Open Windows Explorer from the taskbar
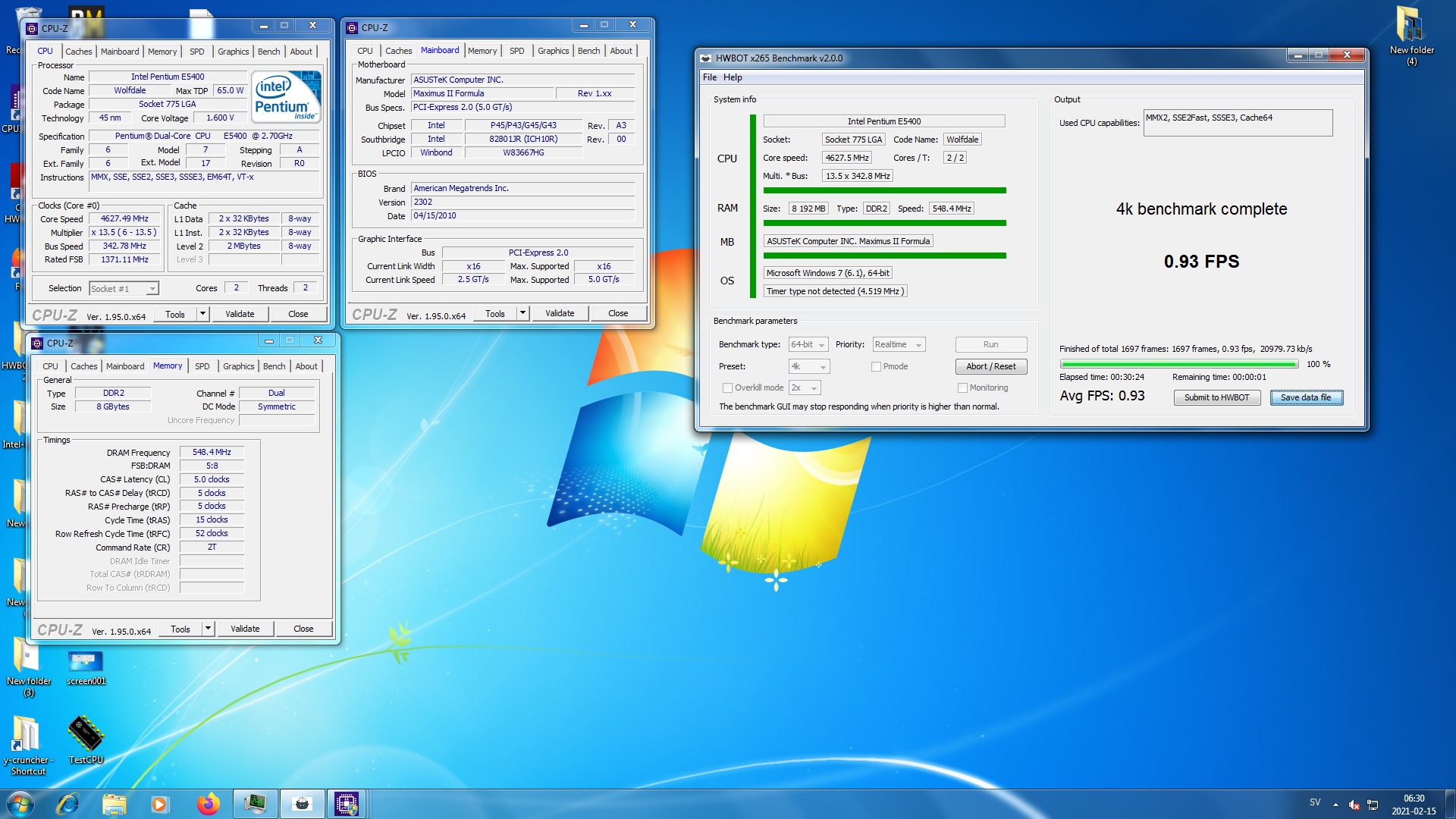 (114, 803)
